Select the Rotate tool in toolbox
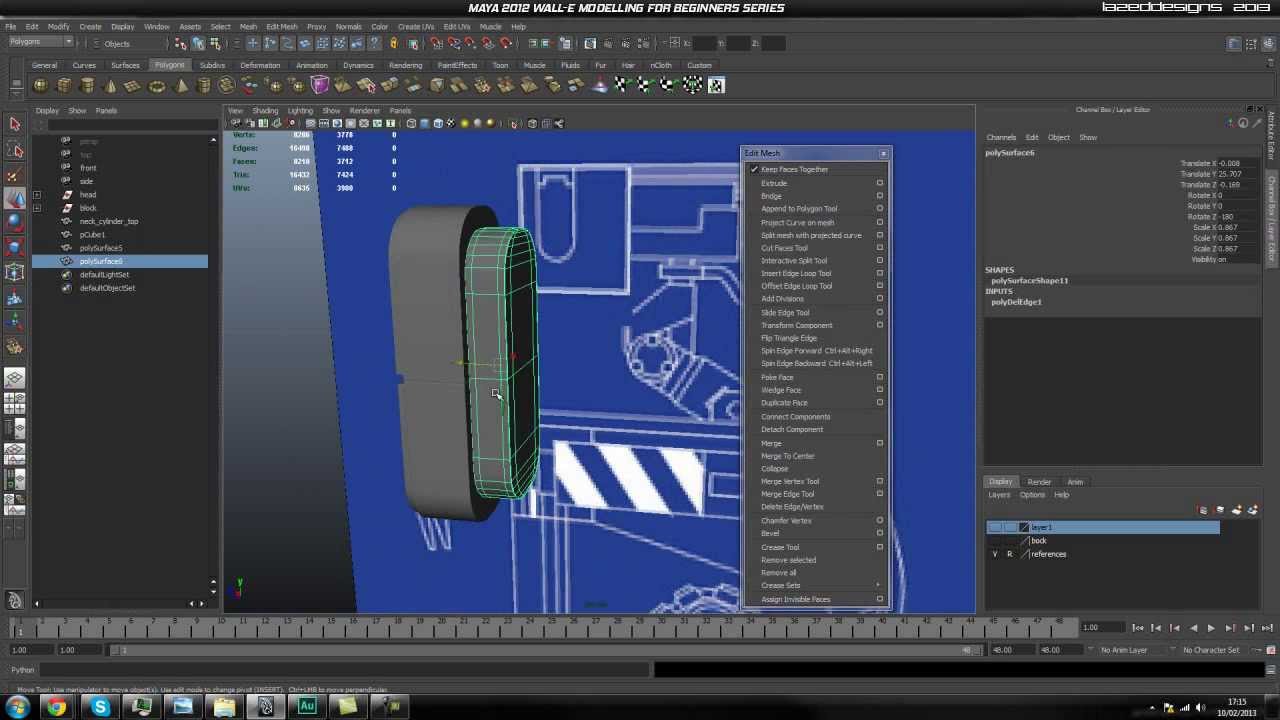The width and height of the screenshot is (1280, 720). 15,223
